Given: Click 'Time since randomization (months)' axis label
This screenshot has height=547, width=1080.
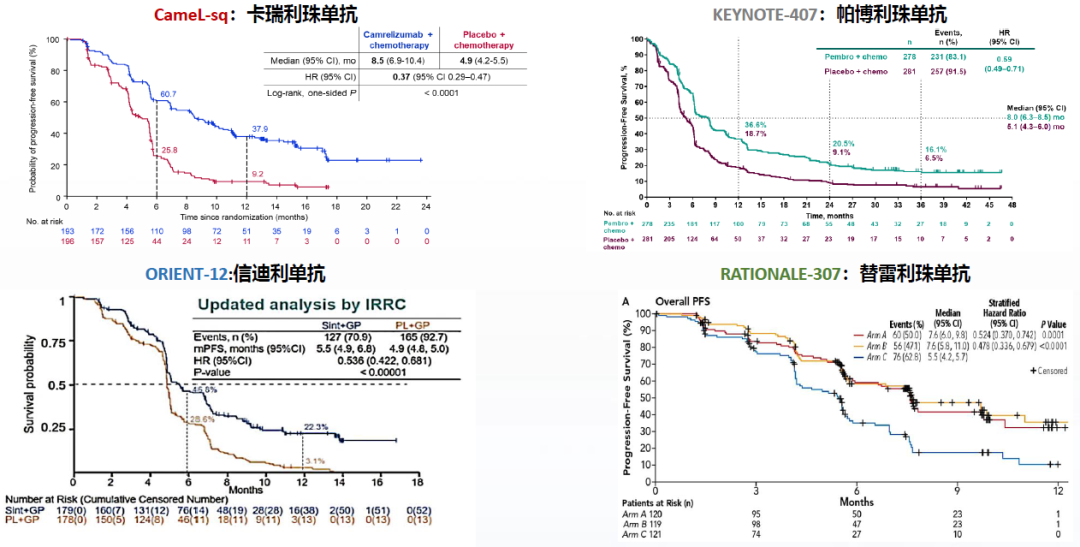Looking at the screenshot, I should pos(245,216).
